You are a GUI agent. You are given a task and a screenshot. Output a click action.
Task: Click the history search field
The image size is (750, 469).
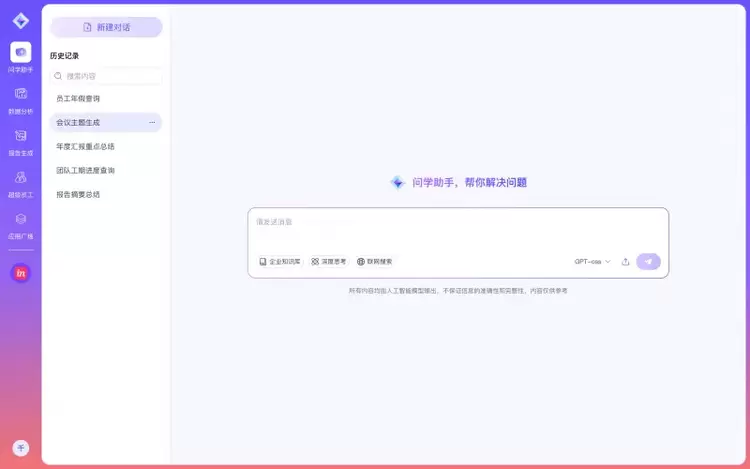pos(106,76)
